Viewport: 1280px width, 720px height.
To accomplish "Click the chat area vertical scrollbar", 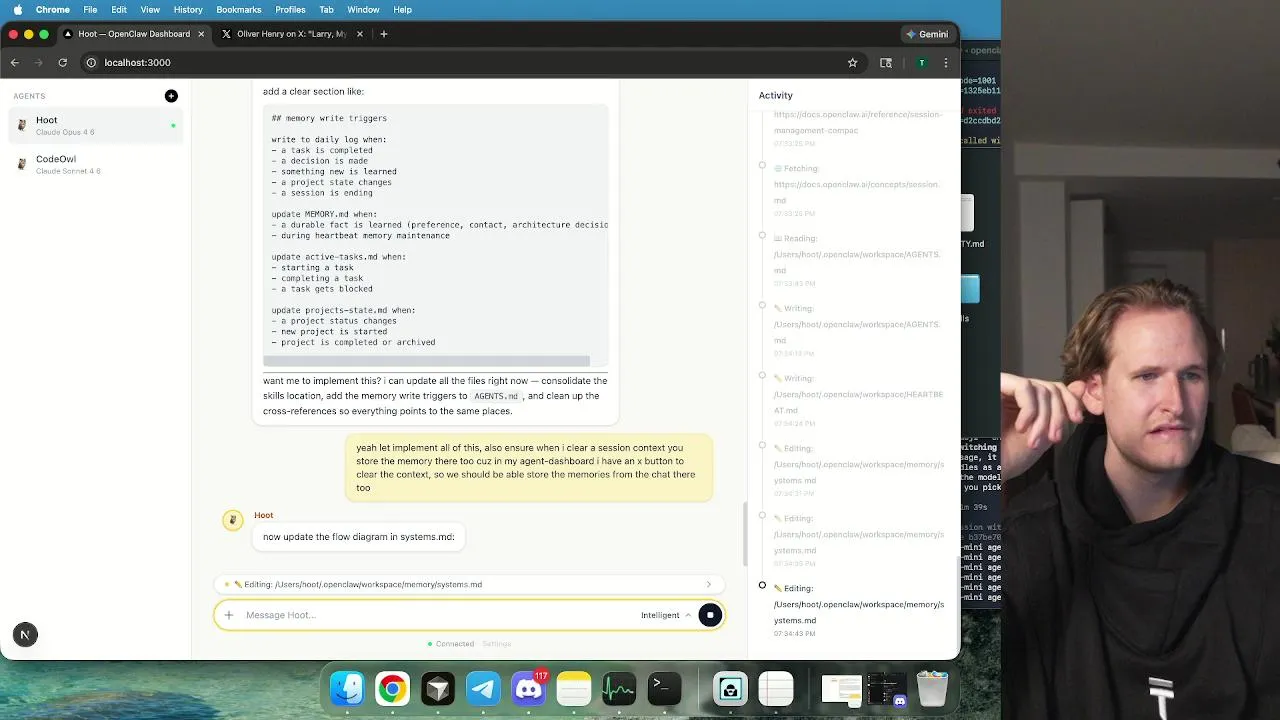I will [x=743, y=535].
